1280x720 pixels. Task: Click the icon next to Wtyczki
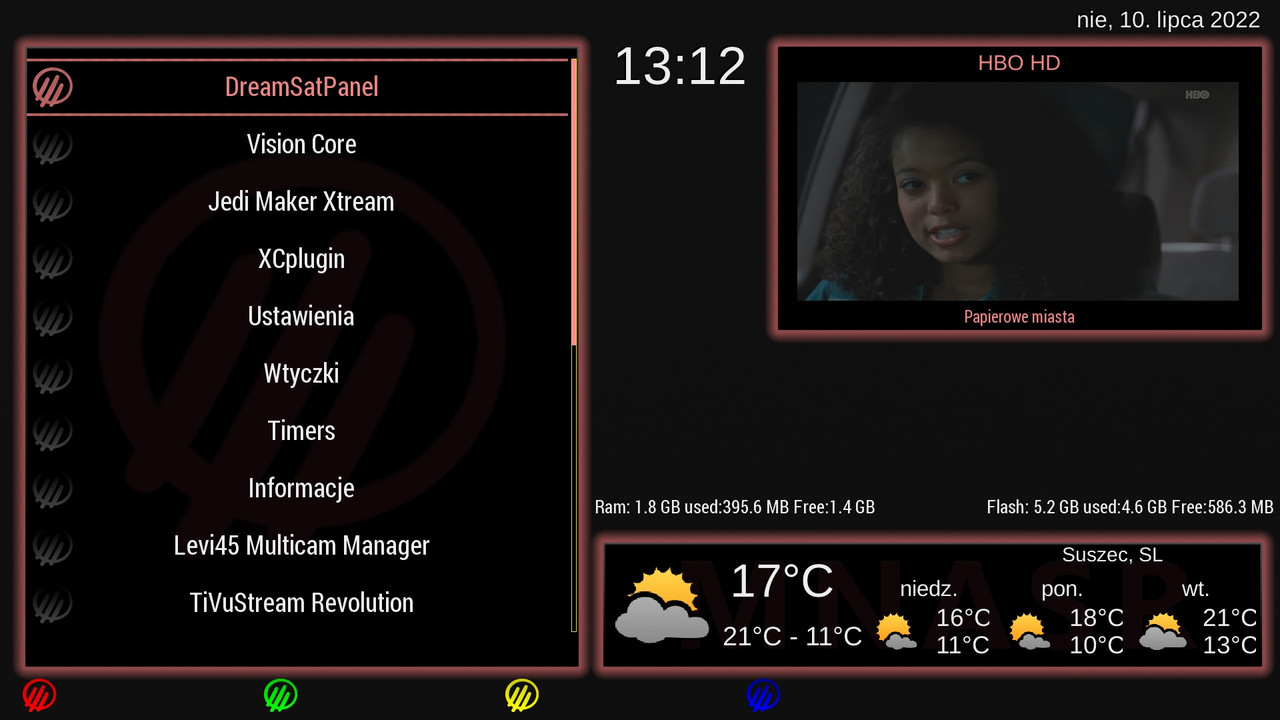click(x=52, y=374)
